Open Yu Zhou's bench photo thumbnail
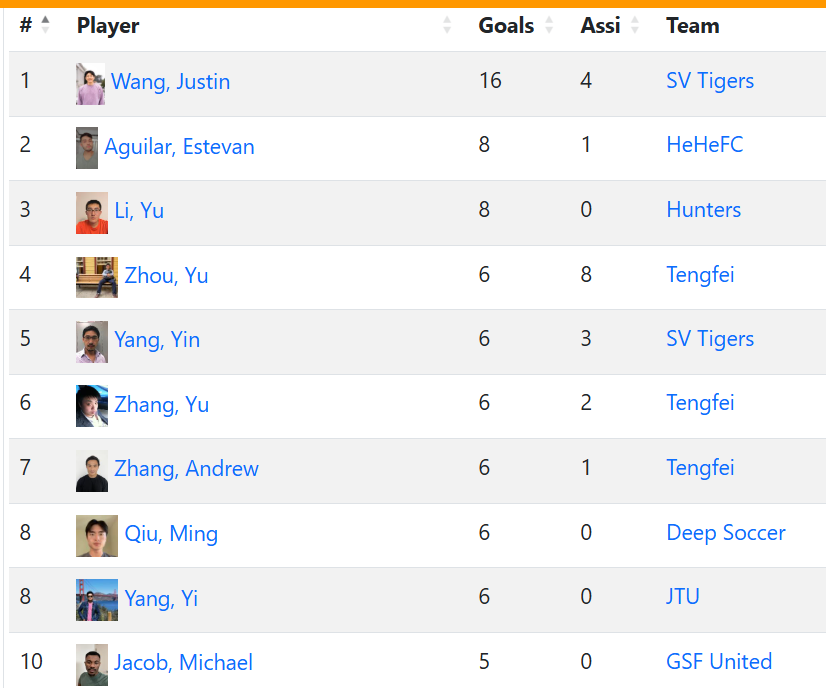The height and width of the screenshot is (688, 826). coord(97,277)
